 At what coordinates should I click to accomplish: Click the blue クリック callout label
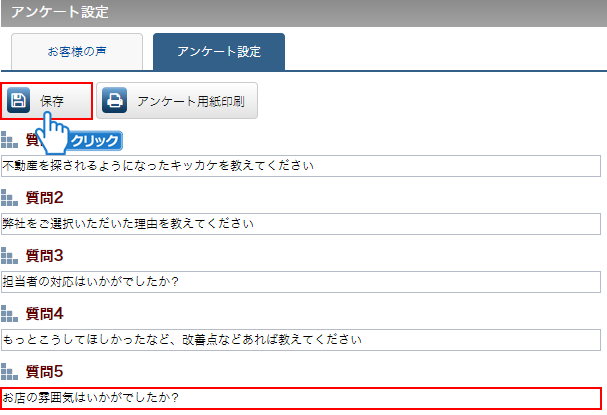[x=95, y=141]
